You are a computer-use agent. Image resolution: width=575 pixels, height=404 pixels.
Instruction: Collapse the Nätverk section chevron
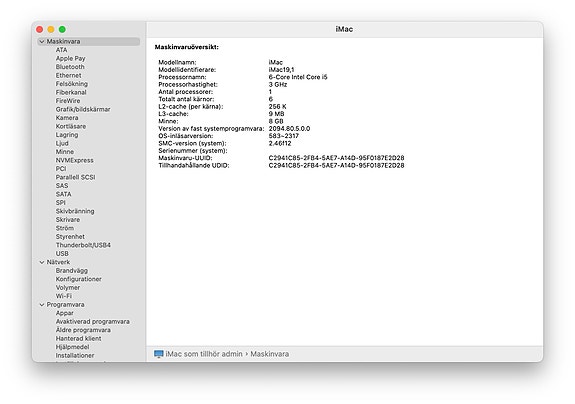click(x=42, y=262)
